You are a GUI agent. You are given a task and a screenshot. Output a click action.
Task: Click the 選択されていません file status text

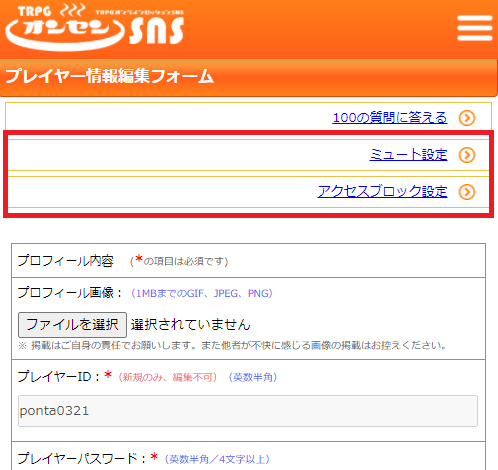point(190,325)
